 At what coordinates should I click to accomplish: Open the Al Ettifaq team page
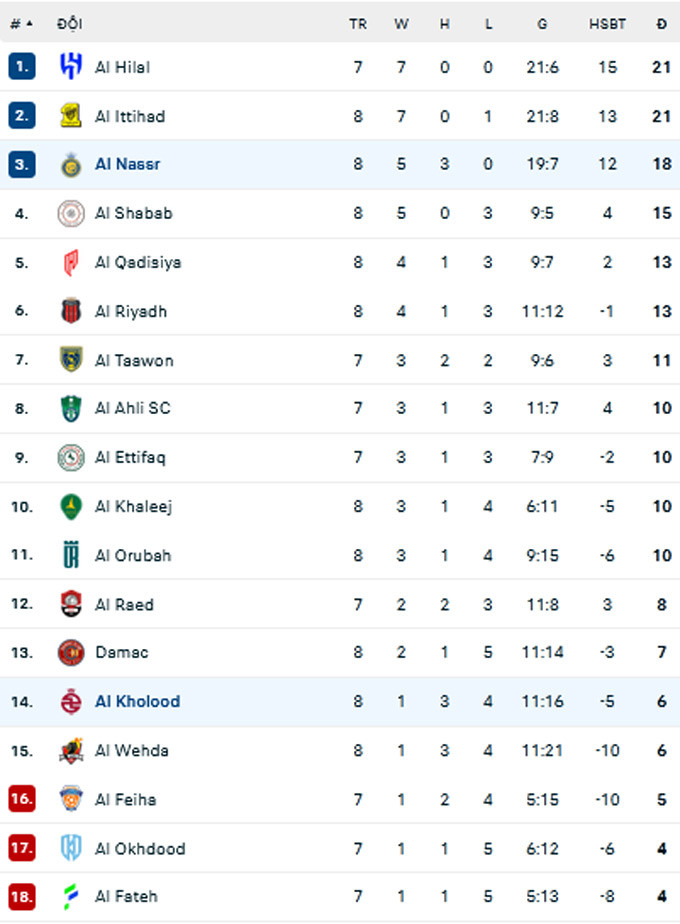pyautogui.click(x=130, y=457)
